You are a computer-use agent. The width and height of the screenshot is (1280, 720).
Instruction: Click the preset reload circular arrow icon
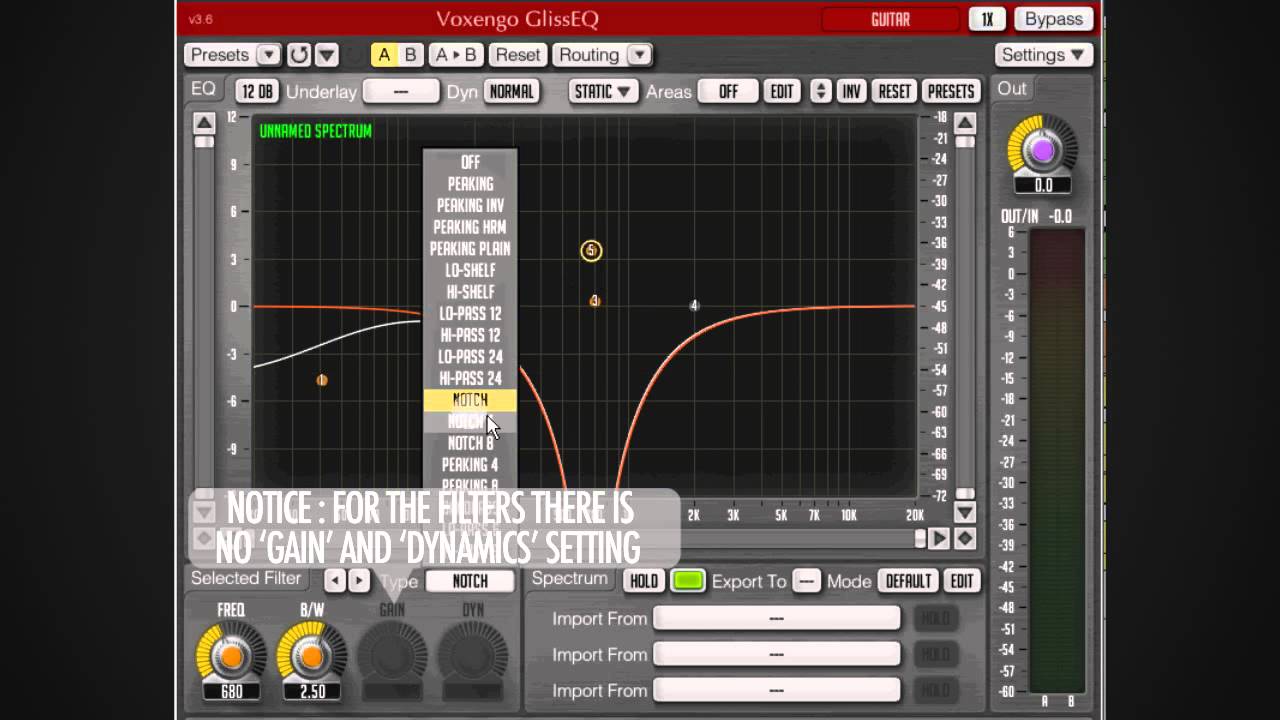pos(299,55)
